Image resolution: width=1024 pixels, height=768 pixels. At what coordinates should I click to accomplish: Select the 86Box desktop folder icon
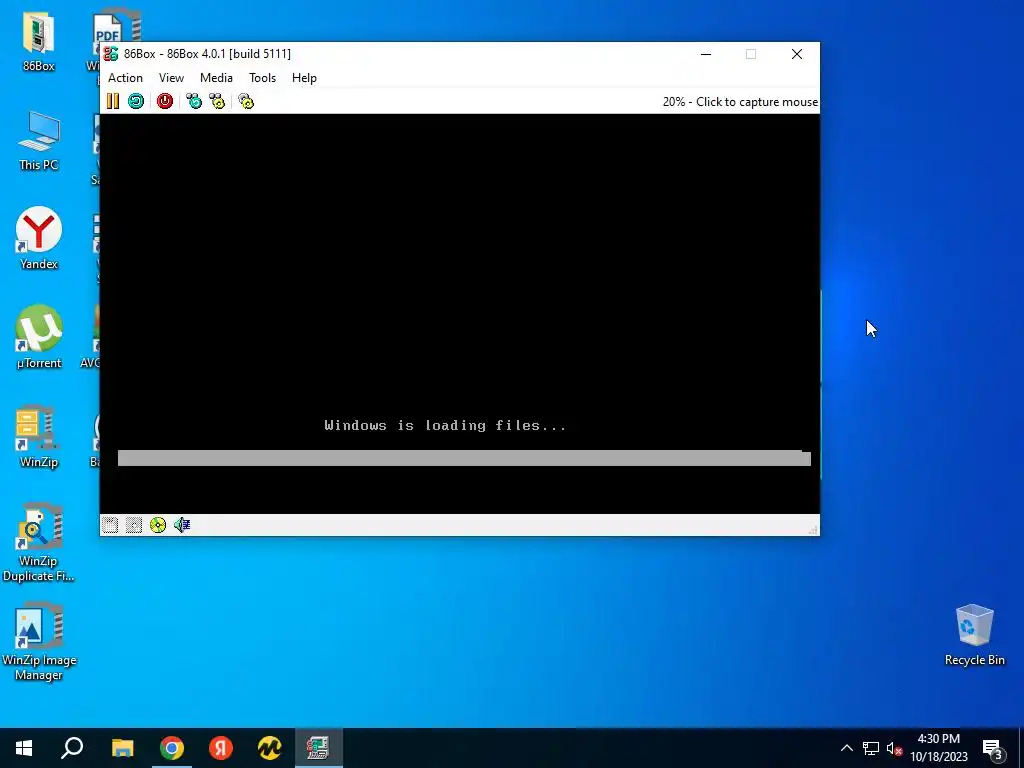coord(39,40)
